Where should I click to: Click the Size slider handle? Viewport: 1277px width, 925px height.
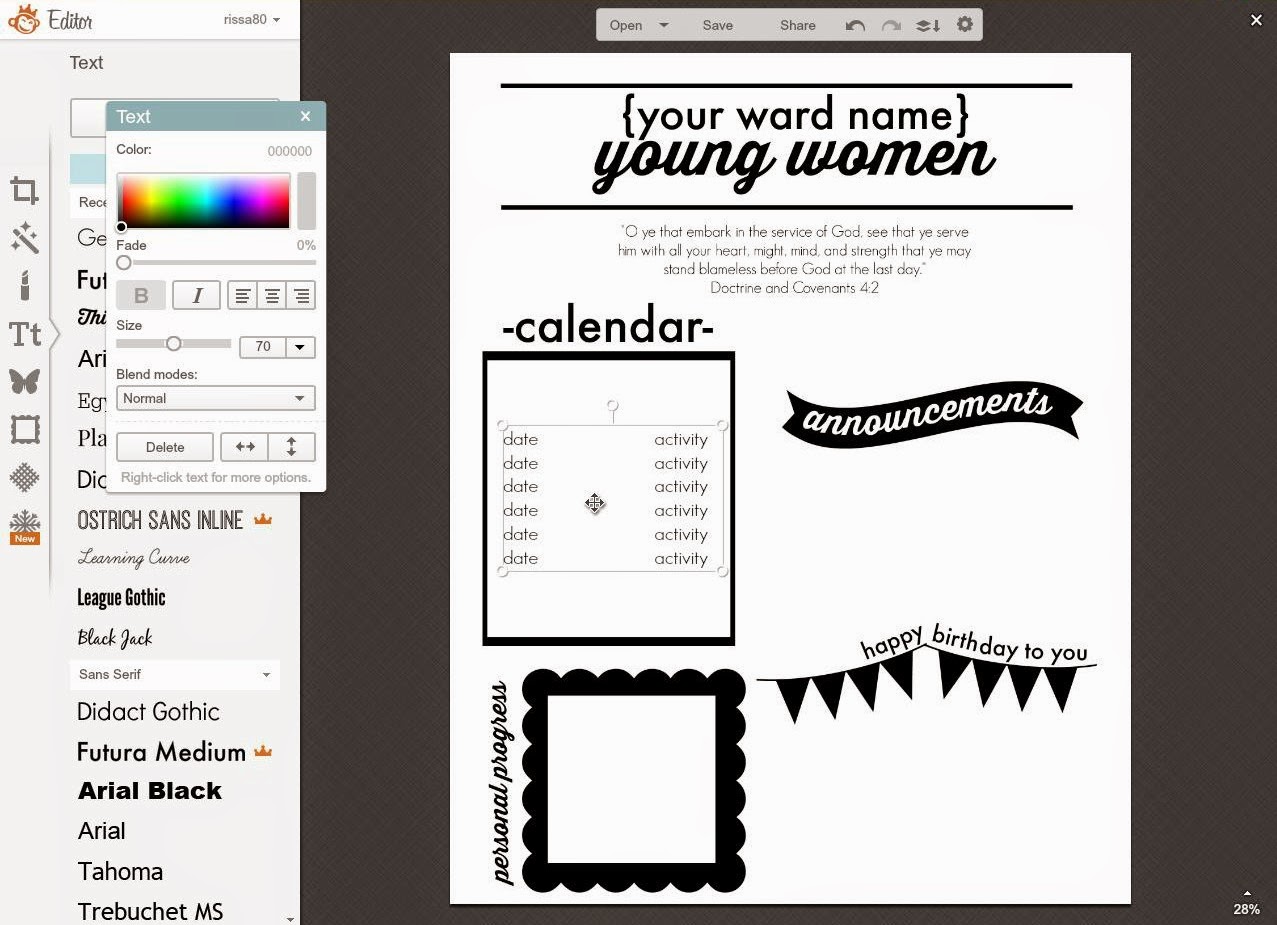(x=174, y=344)
